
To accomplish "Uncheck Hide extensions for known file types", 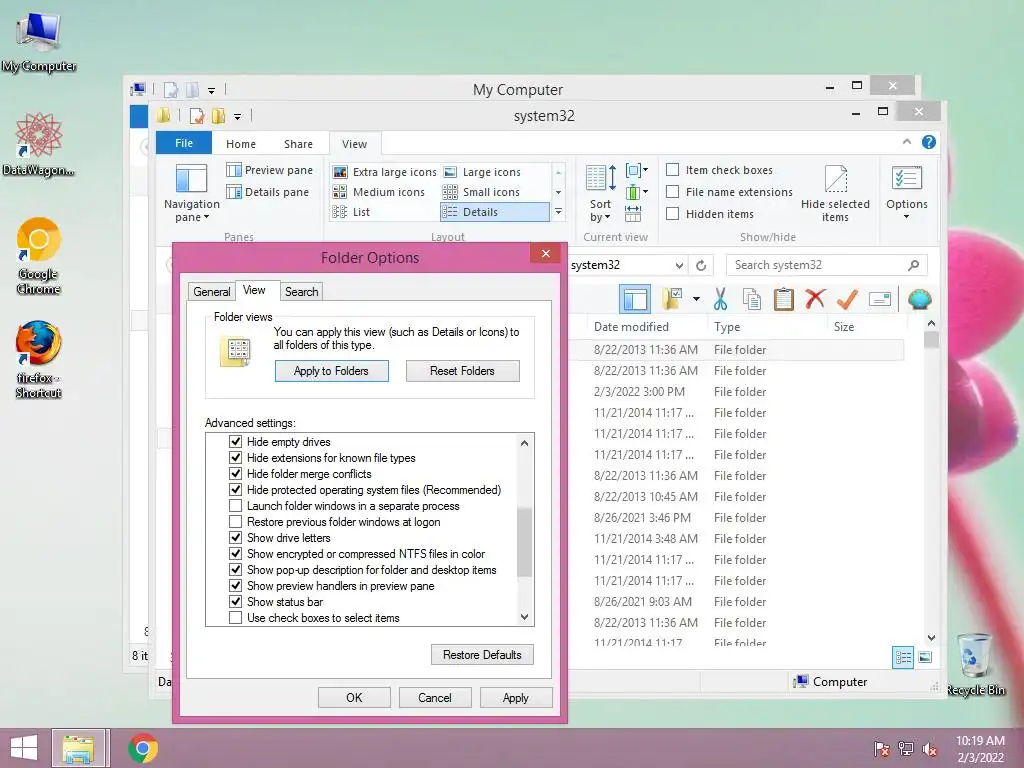I will click(236, 458).
